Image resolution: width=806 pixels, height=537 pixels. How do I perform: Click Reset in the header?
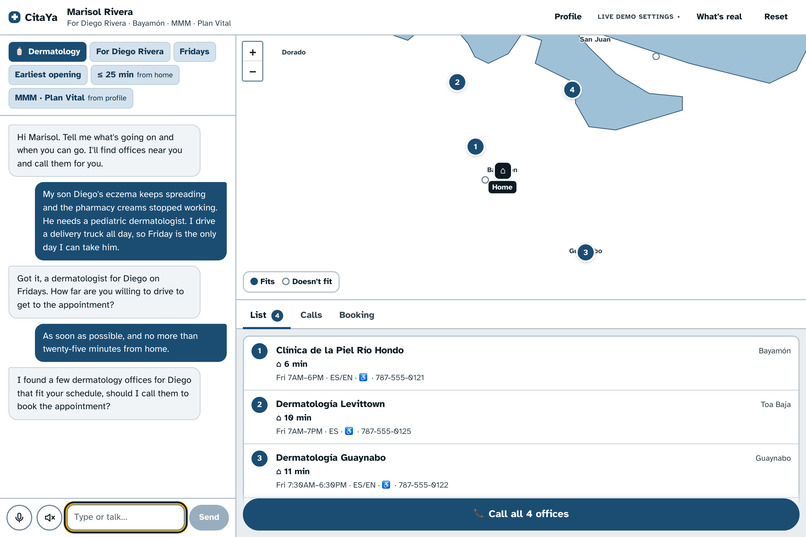775,16
